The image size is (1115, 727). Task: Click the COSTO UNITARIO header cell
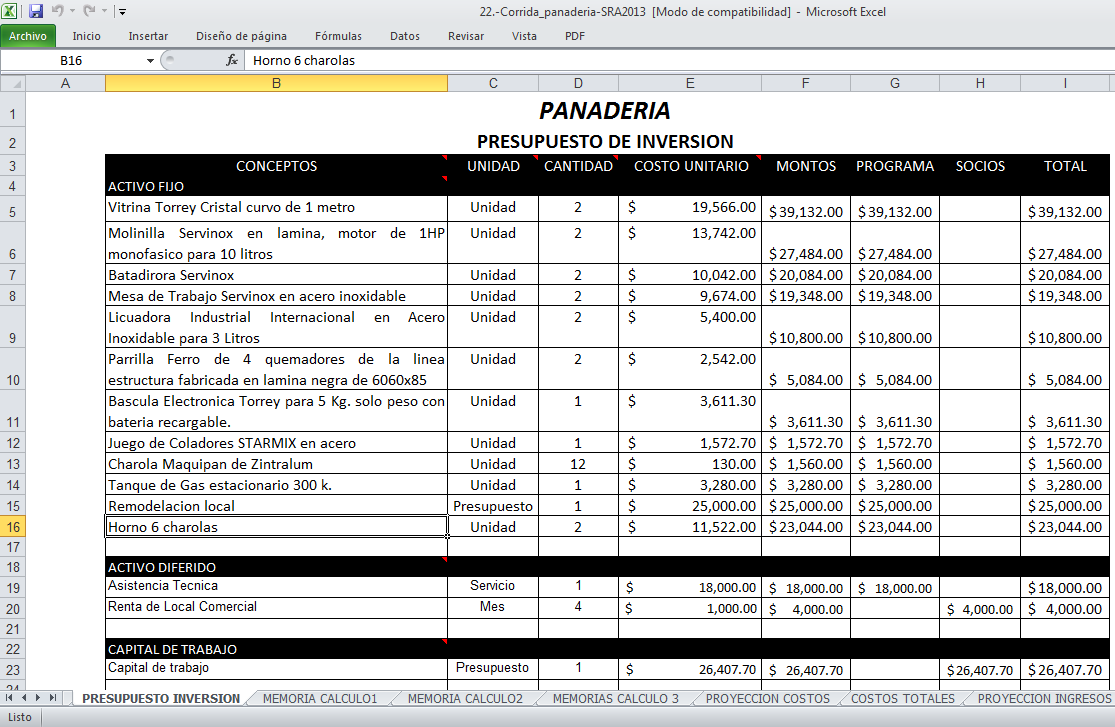tap(690, 166)
